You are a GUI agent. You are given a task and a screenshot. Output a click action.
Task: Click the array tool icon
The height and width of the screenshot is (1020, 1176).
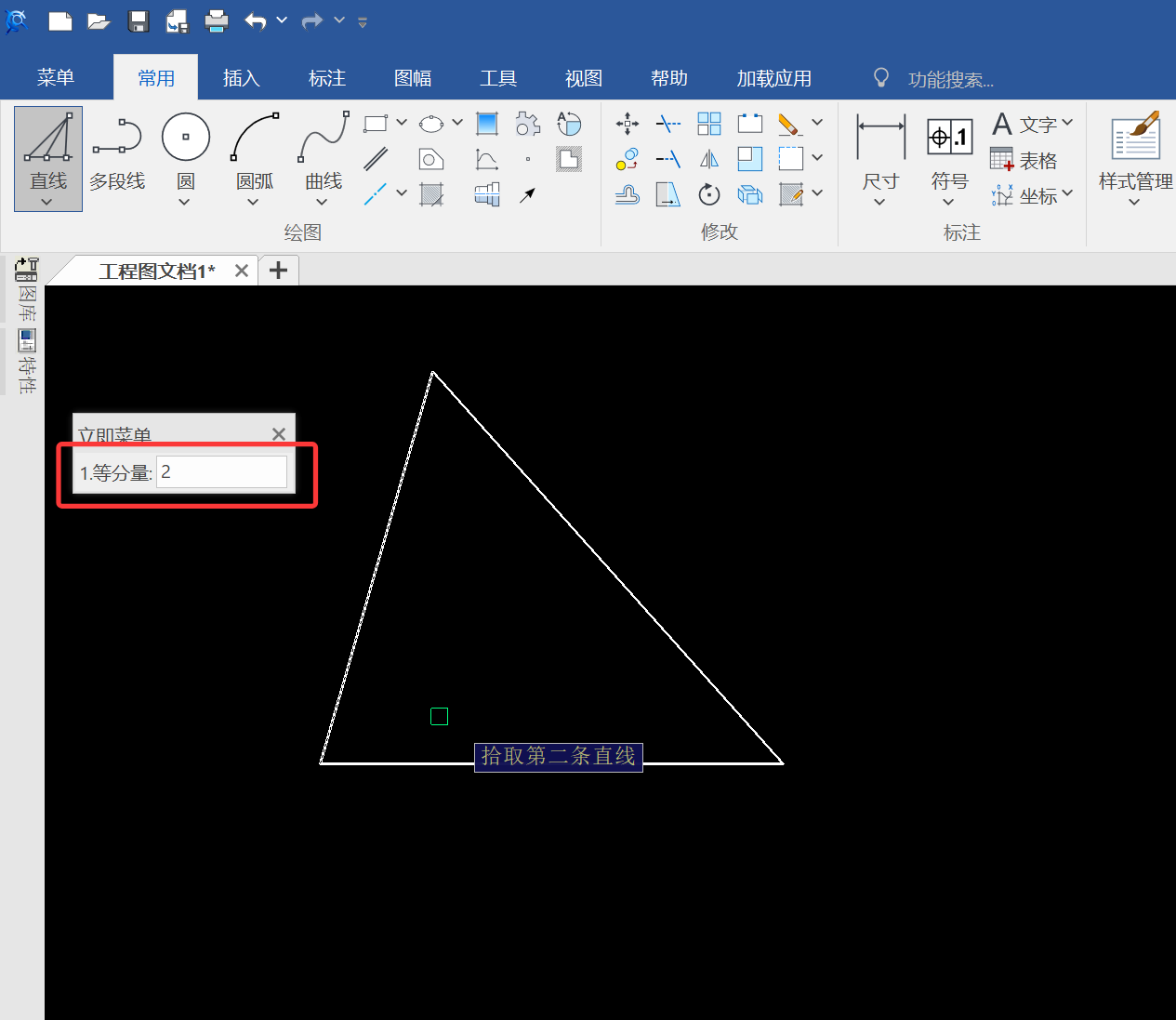(x=709, y=123)
